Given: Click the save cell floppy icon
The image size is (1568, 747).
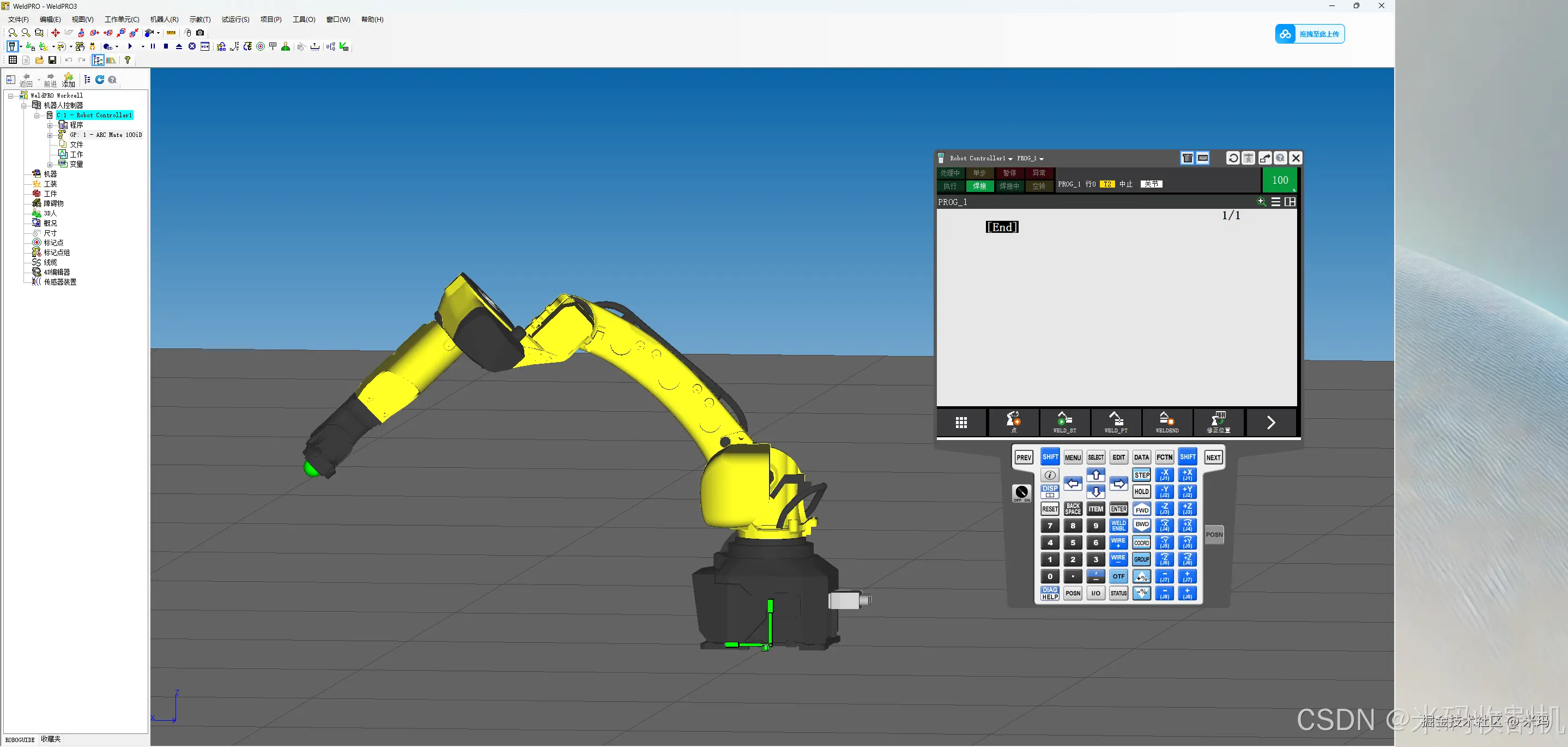Looking at the screenshot, I should (x=52, y=61).
